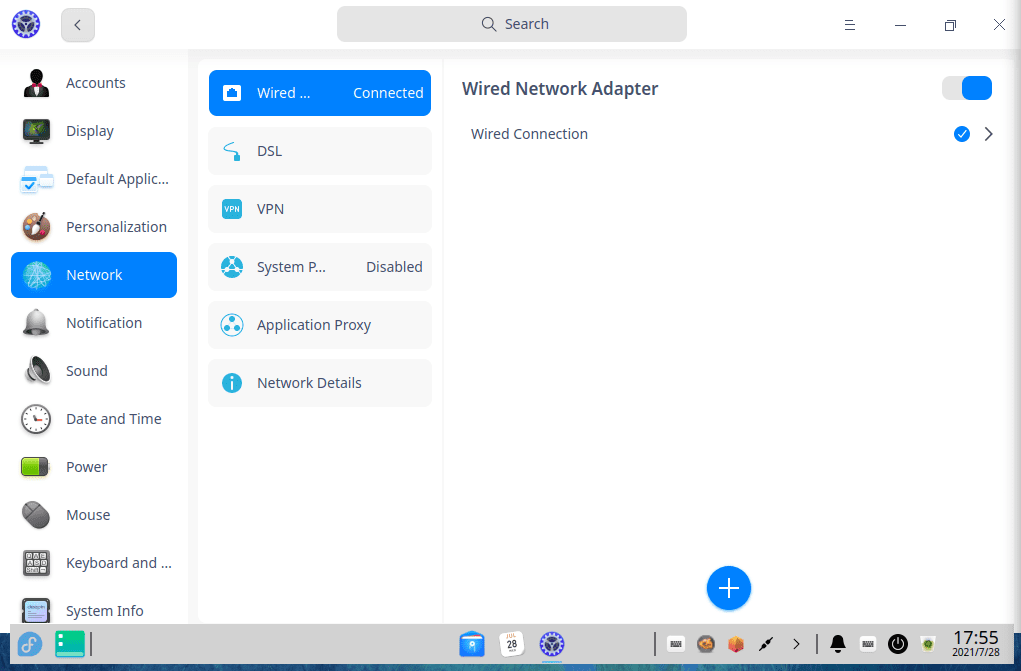Image resolution: width=1021 pixels, height=671 pixels.
Task: Expand Wired Connection details chevron
Action: pos(988,134)
